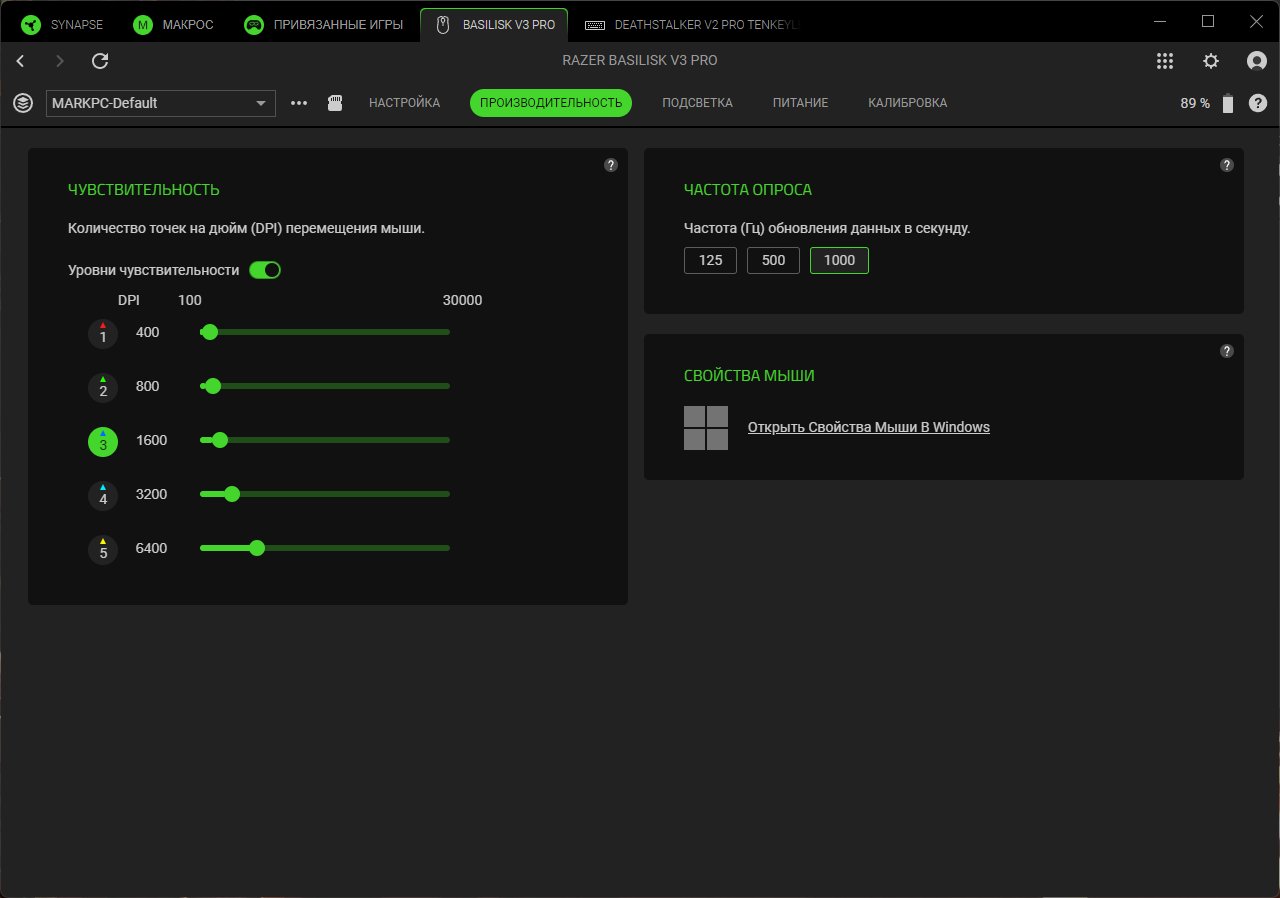This screenshot has width=1280, height=898.
Task: Switch to the Макрос tab
Action: point(175,24)
